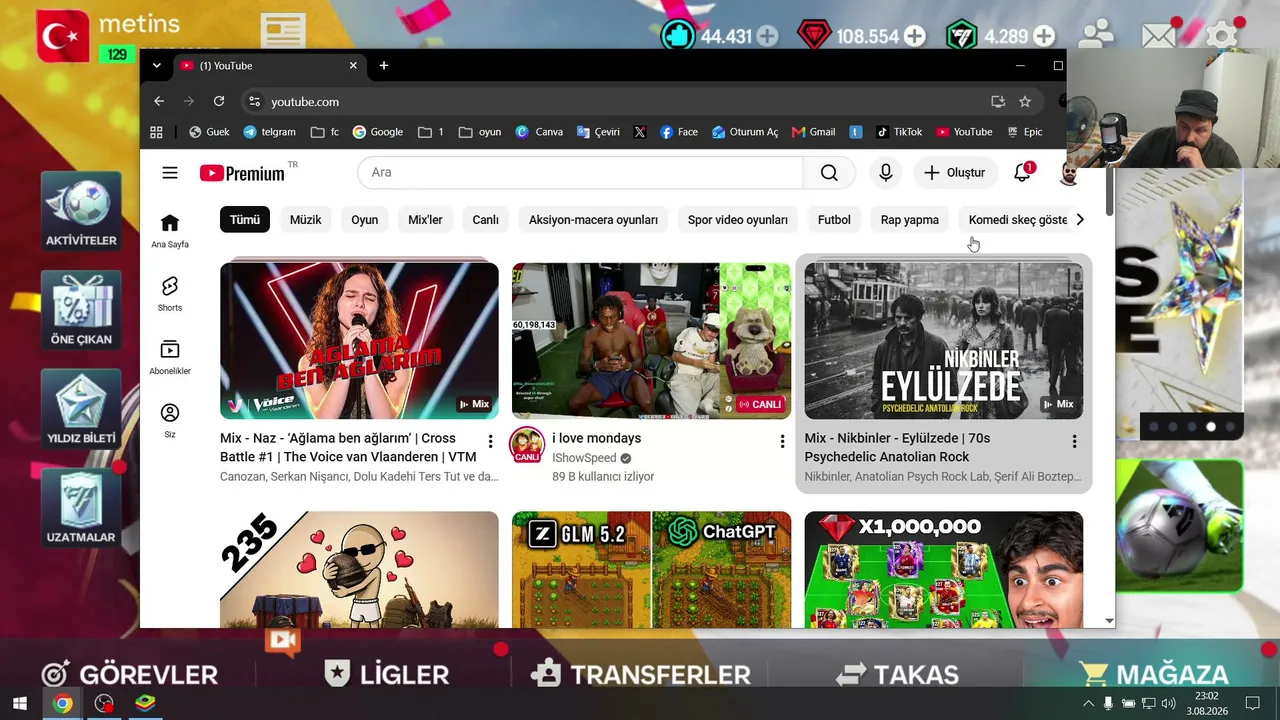The height and width of the screenshot is (720, 1280).
Task: Open the YouTube account avatar menu
Action: point(1068,173)
